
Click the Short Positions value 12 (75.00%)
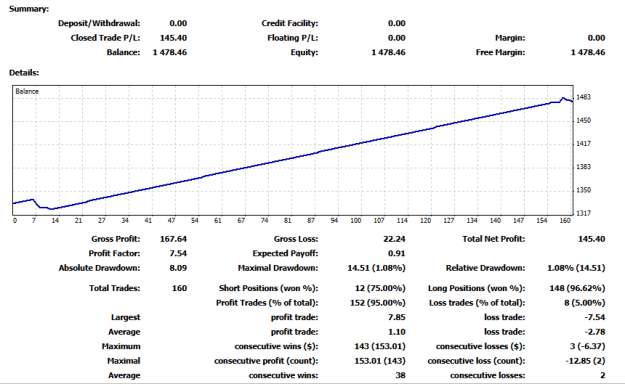pyautogui.click(x=380, y=288)
